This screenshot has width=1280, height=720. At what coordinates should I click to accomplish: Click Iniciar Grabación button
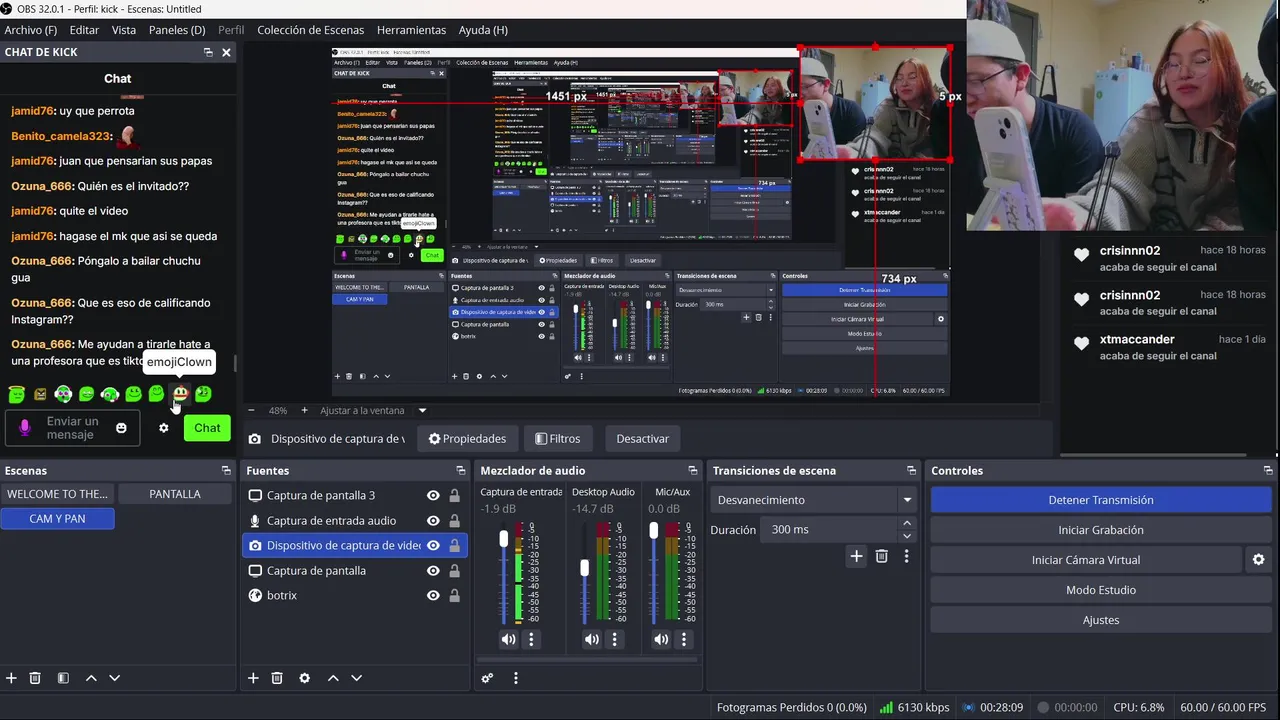(1101, 530)
